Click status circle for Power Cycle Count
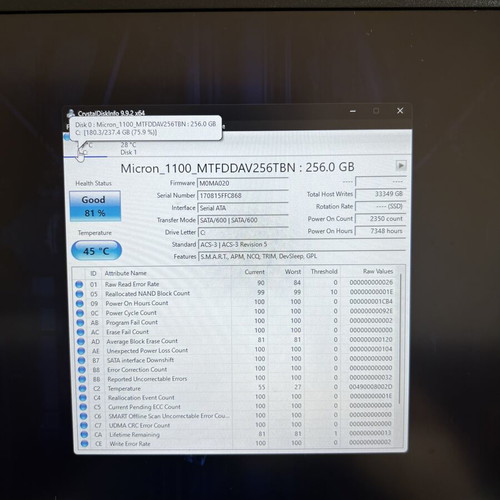 coord(80,313)
